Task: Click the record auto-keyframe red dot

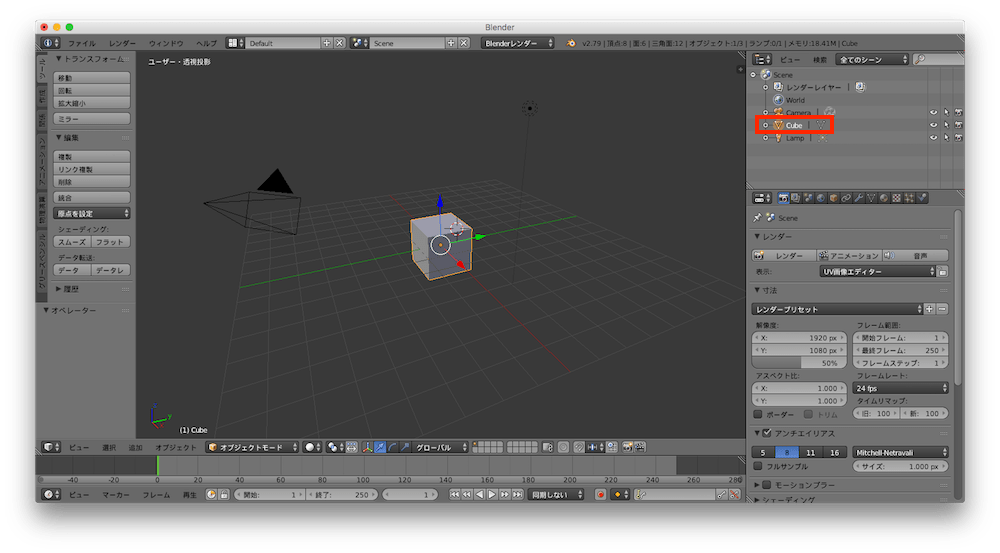Action: point(600,494)
